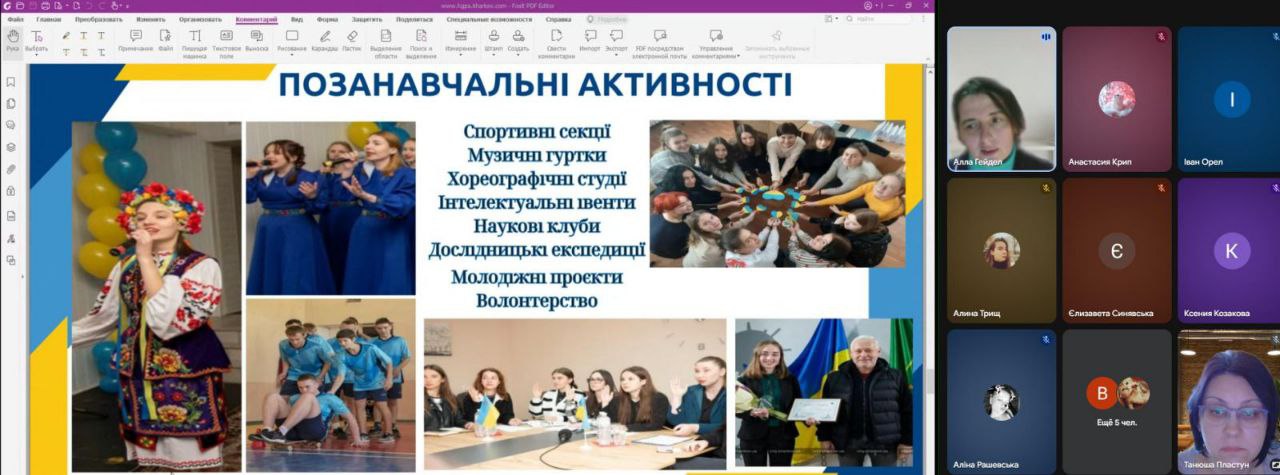The image size is (1280, 475).
Task: Select the Eraser (Ластик) tool
Action: pos(351,40)
